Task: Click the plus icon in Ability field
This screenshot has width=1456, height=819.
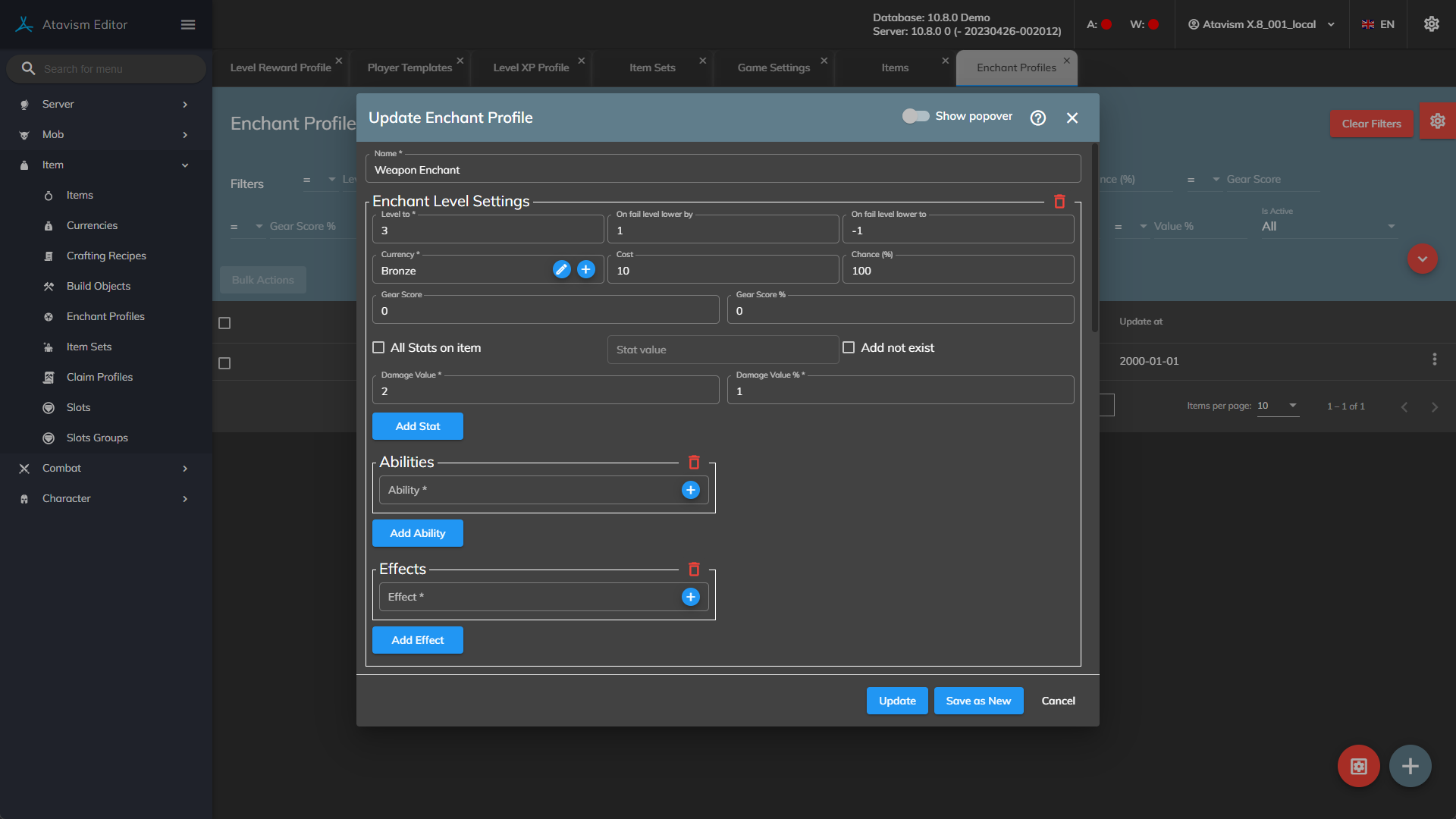Action: coord(690,490)
